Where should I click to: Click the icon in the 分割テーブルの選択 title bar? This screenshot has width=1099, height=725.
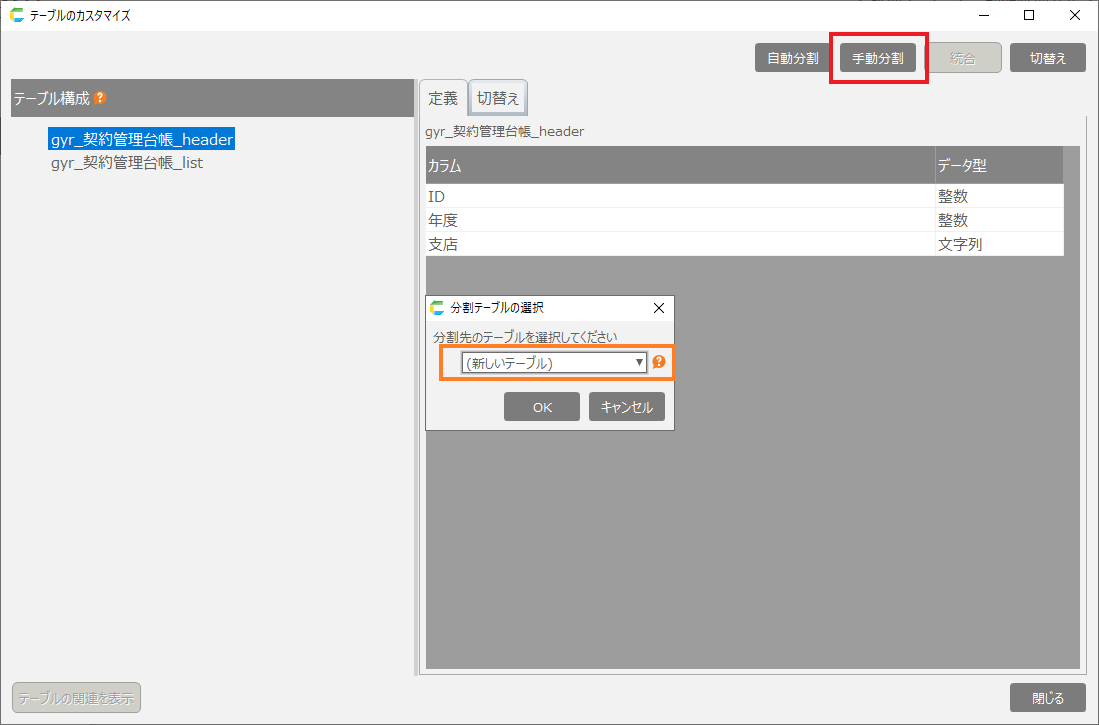point(437,308)
